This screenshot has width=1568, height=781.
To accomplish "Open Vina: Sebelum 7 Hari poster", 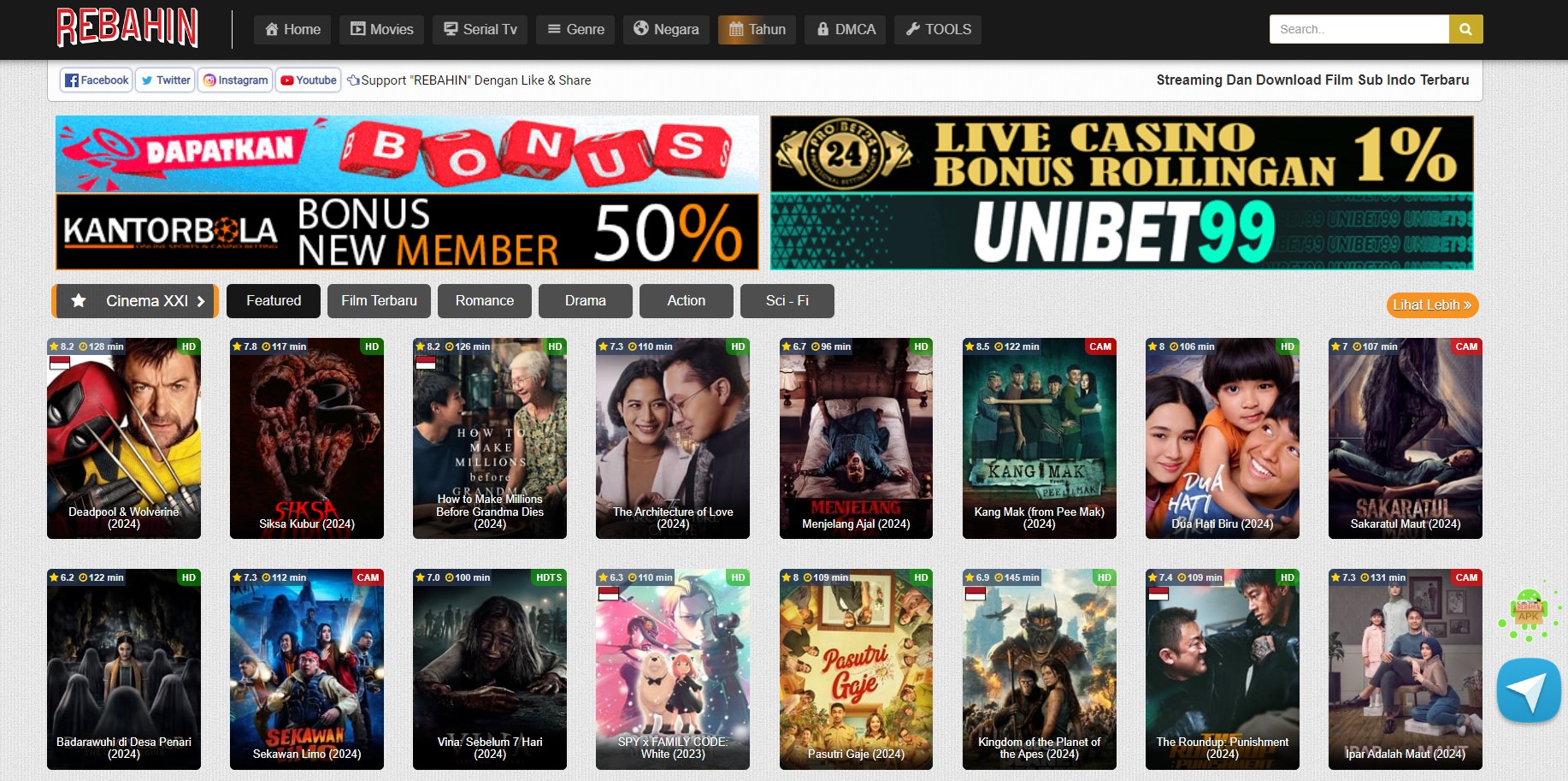I will 490,669.
